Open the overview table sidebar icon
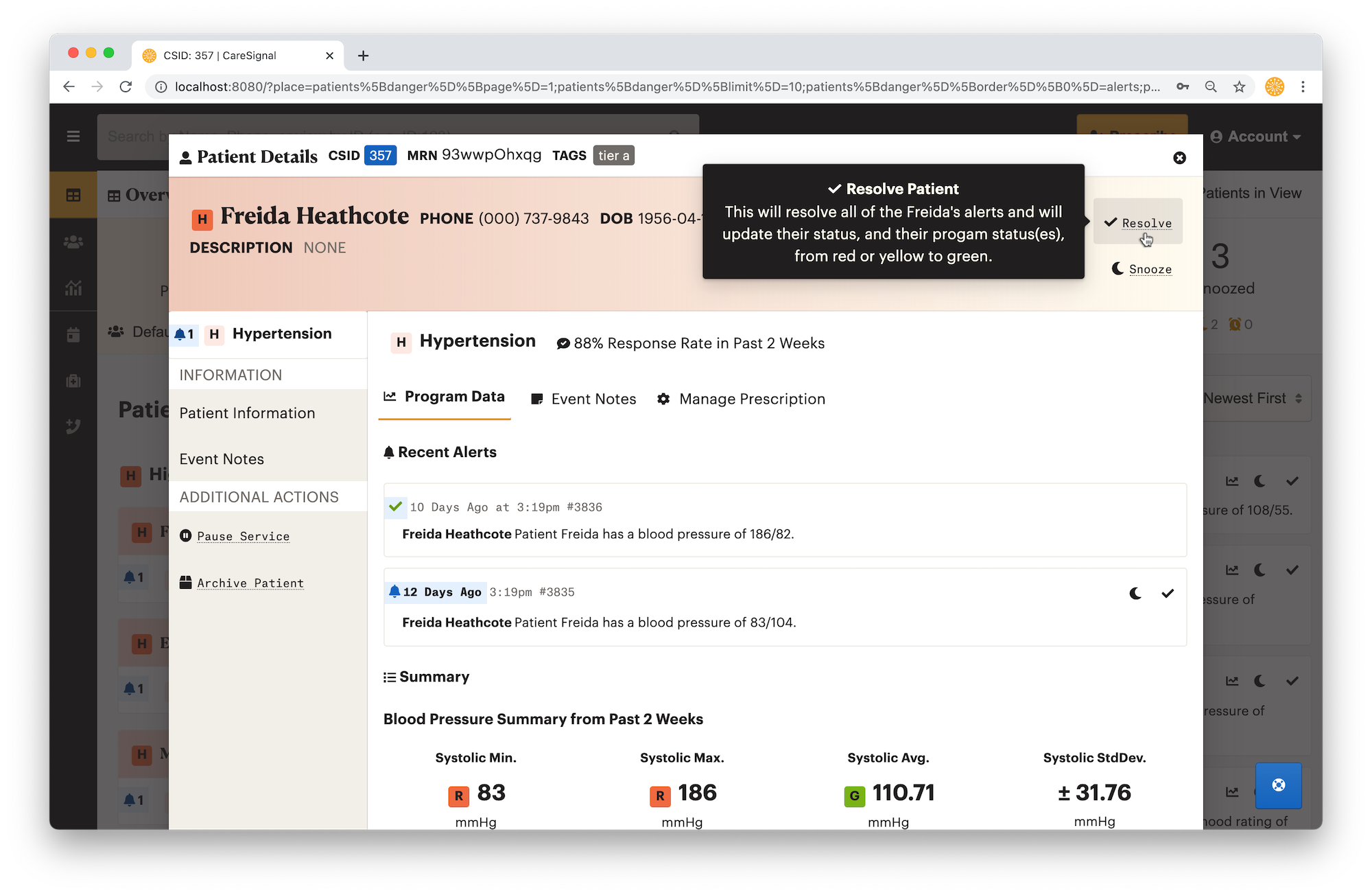 [73, 196]
